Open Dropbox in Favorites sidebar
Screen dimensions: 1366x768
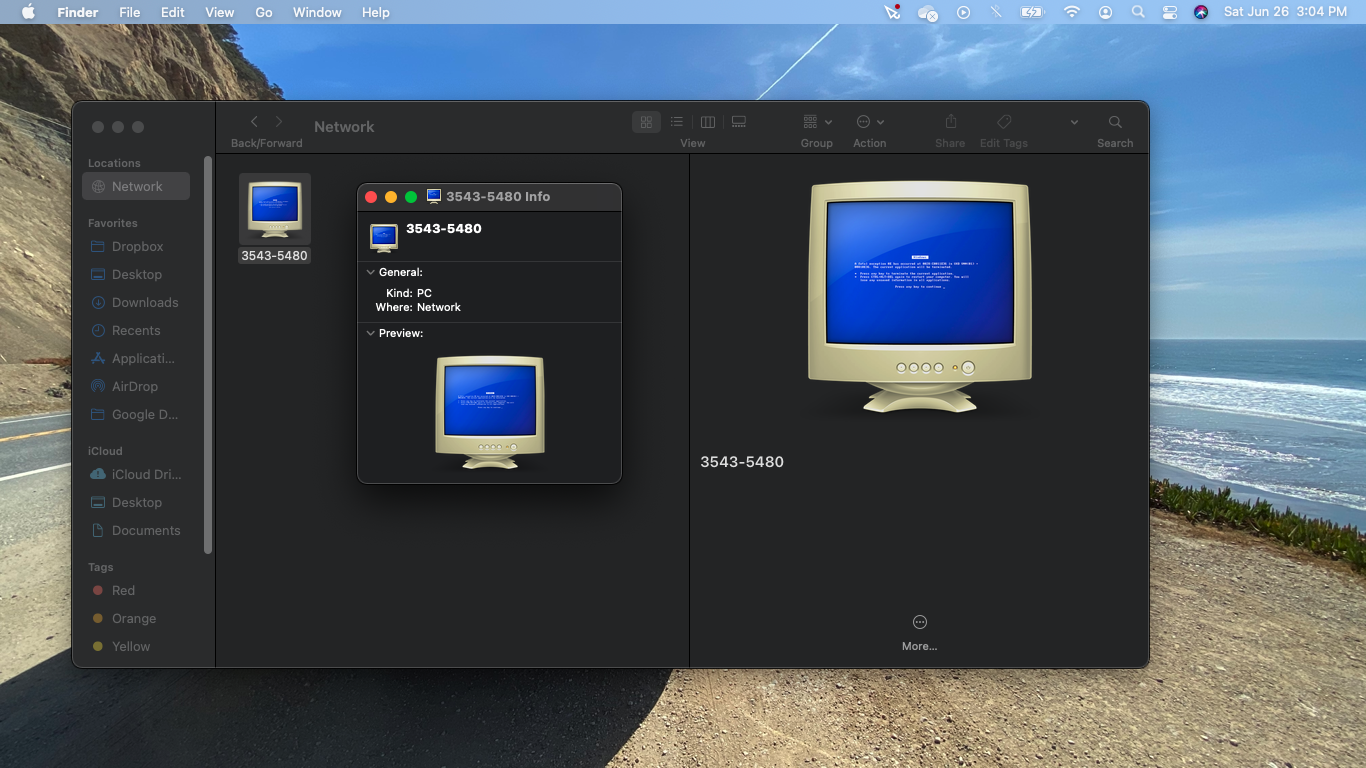[136, 246]
